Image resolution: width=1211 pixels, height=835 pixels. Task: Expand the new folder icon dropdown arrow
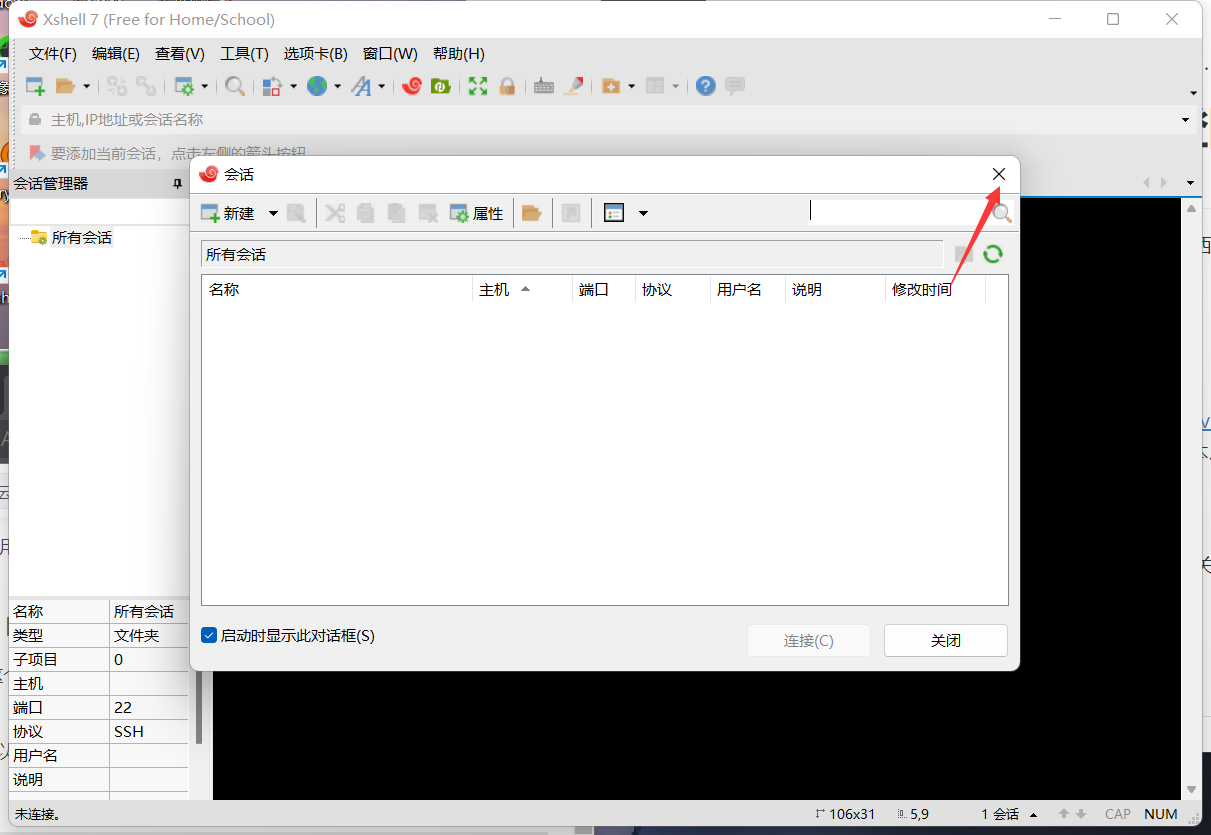coord(631,86)
